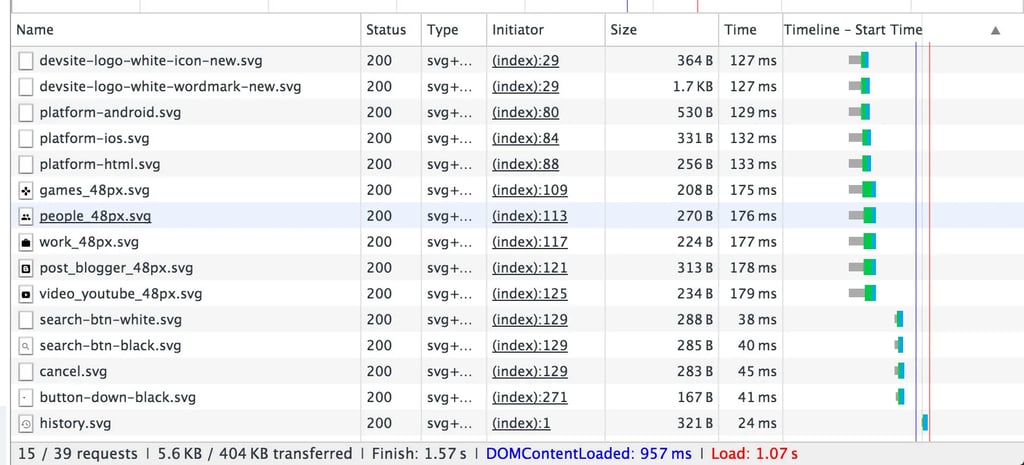Click the timeline bar for cancel.svg
1024x465 pixels.
(900, 371)
